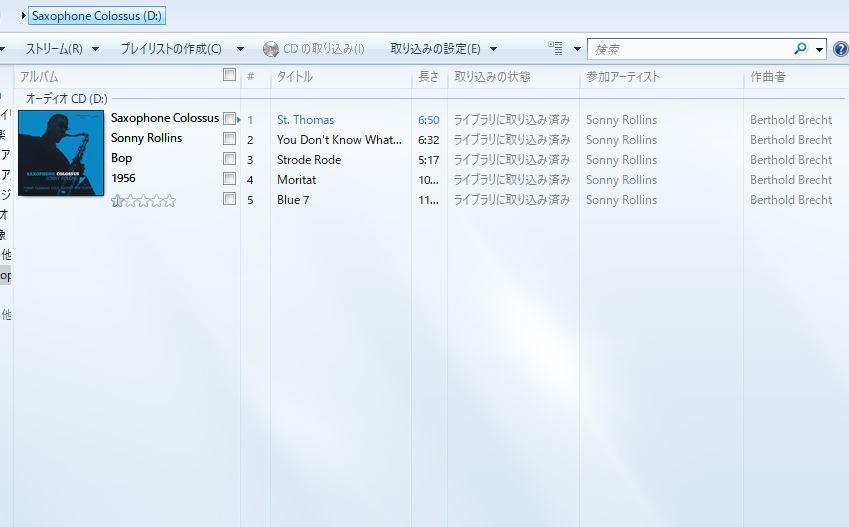Sort by the 参加アーティスト column header
The width and height of the screenshot is (849, 527).
(x=623, y=76)
